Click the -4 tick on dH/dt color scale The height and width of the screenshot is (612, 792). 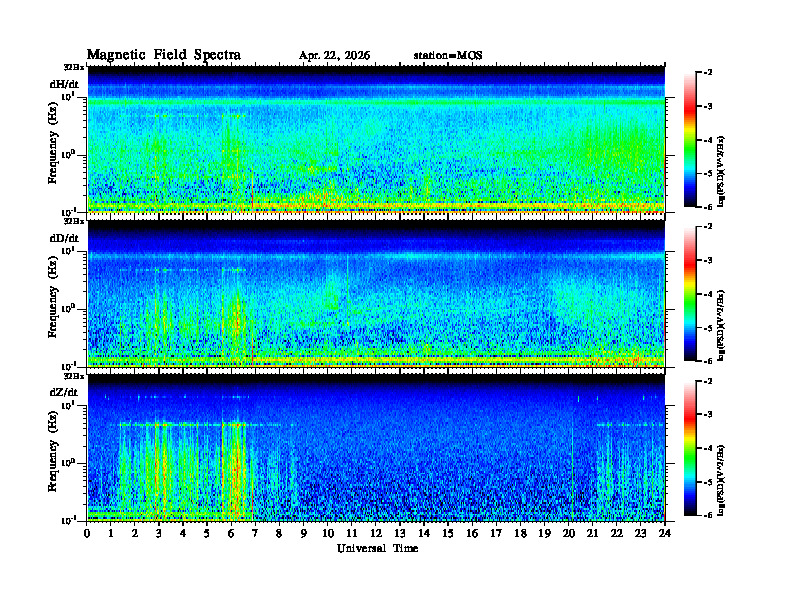(x=709, y=140)
